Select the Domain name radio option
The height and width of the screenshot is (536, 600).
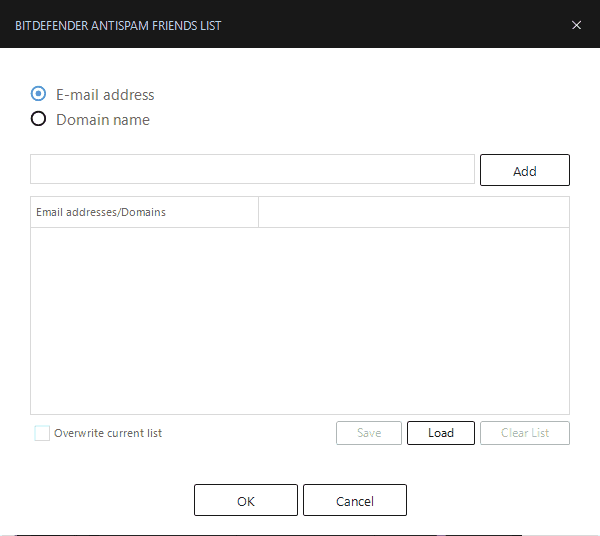point(38,119)
